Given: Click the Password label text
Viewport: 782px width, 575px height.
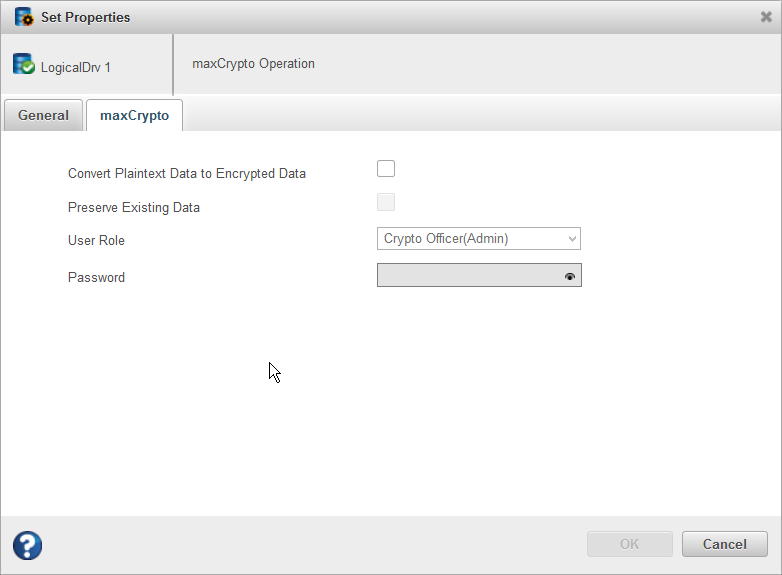Looking at the screenshot, I should click(96, 277).
